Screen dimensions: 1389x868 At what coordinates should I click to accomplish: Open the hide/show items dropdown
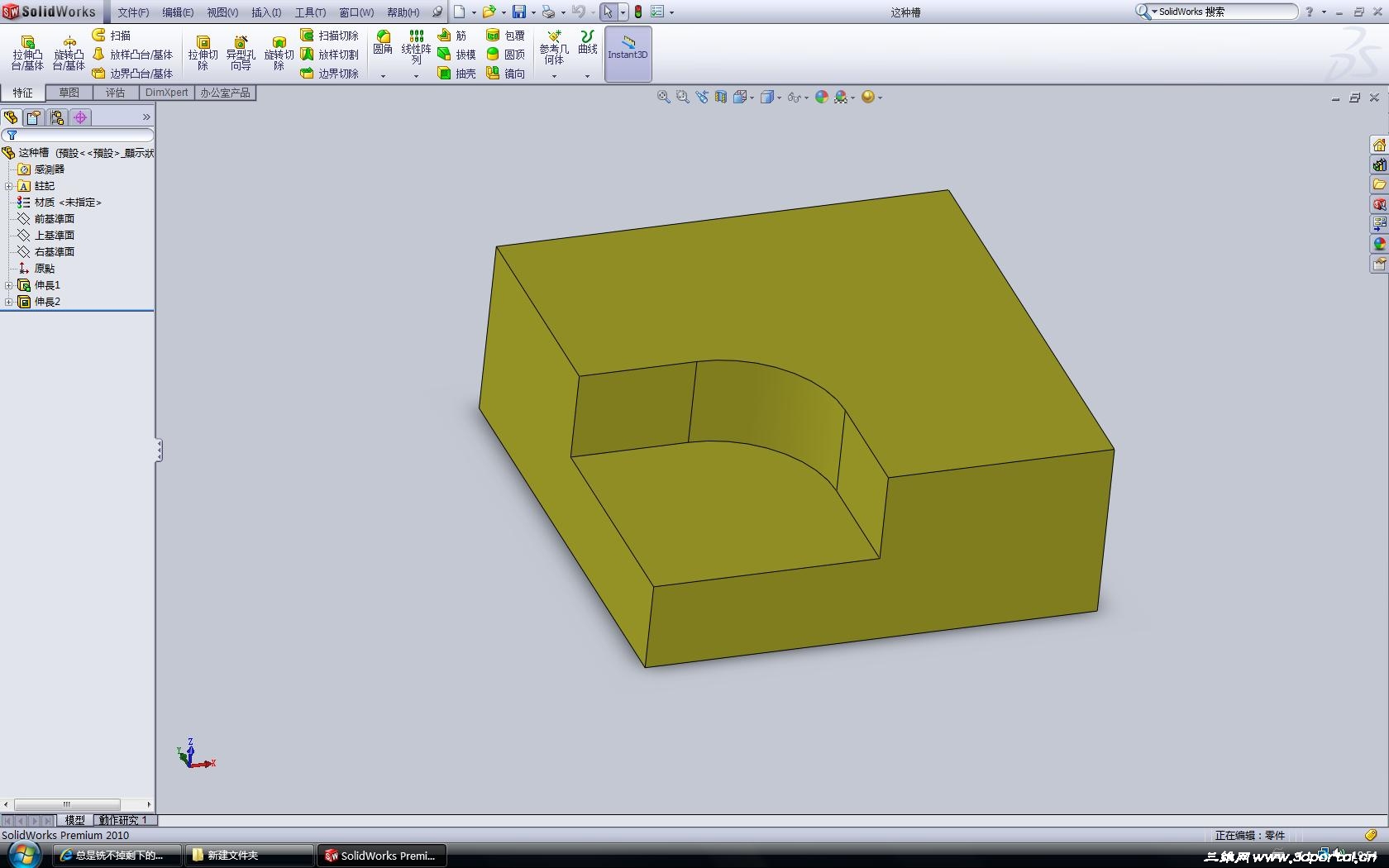coord(806,98)
